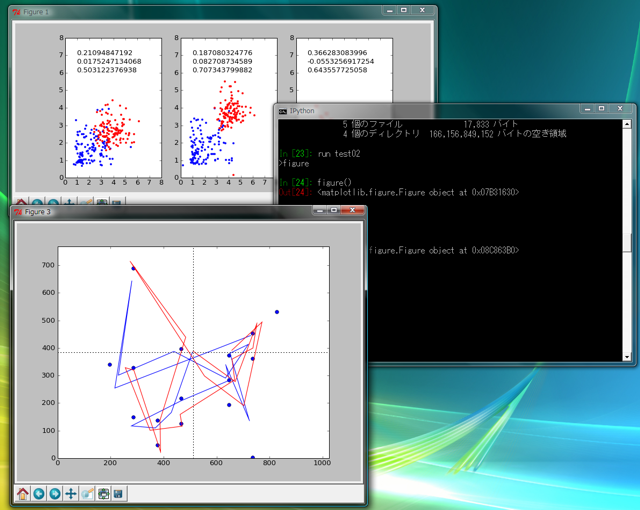Minimize the Figure 3 window
Viewport: 640px width, 510px height.
(320, 210)
